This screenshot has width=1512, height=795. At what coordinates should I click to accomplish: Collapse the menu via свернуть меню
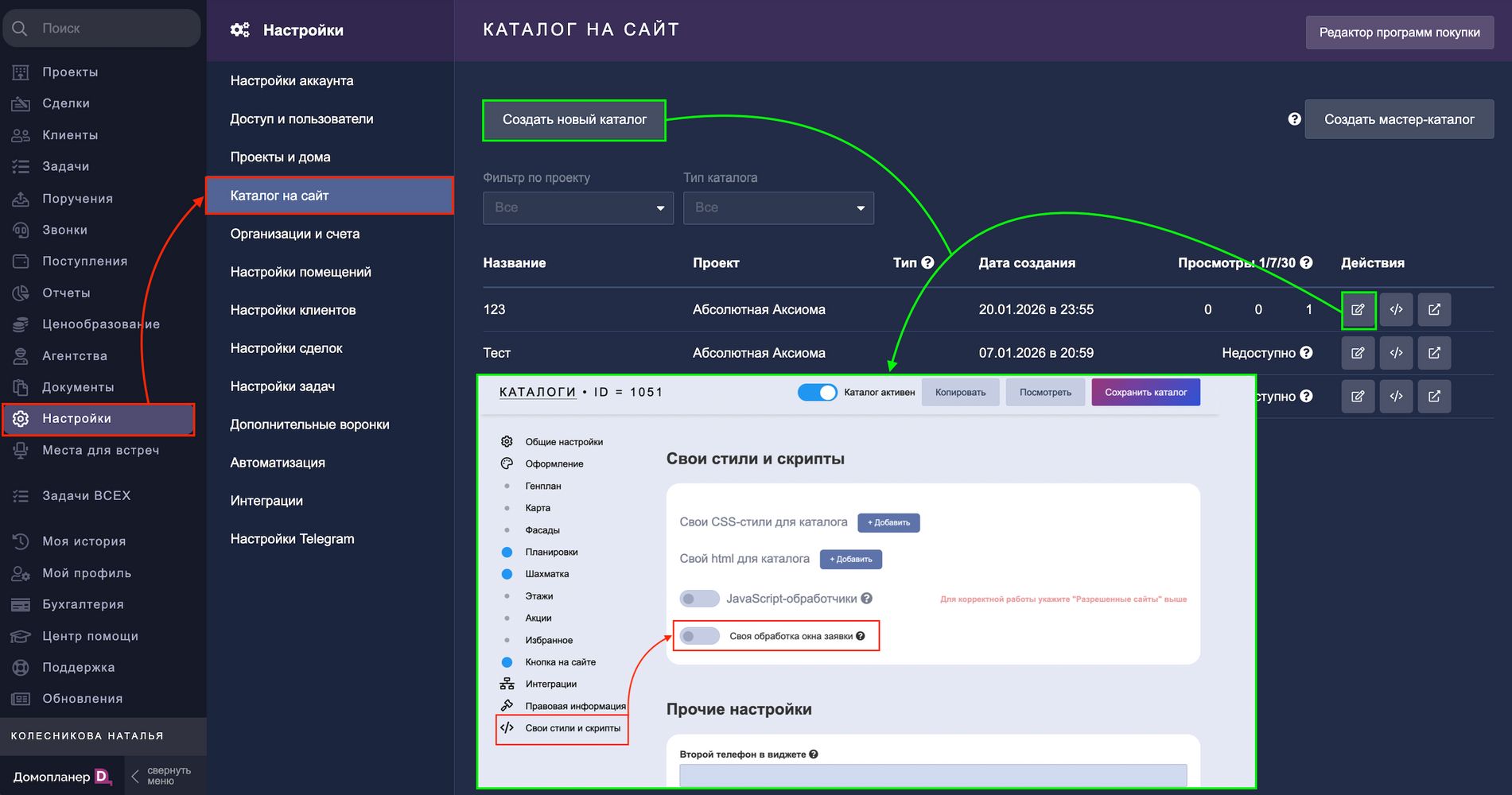pos(161,776)
